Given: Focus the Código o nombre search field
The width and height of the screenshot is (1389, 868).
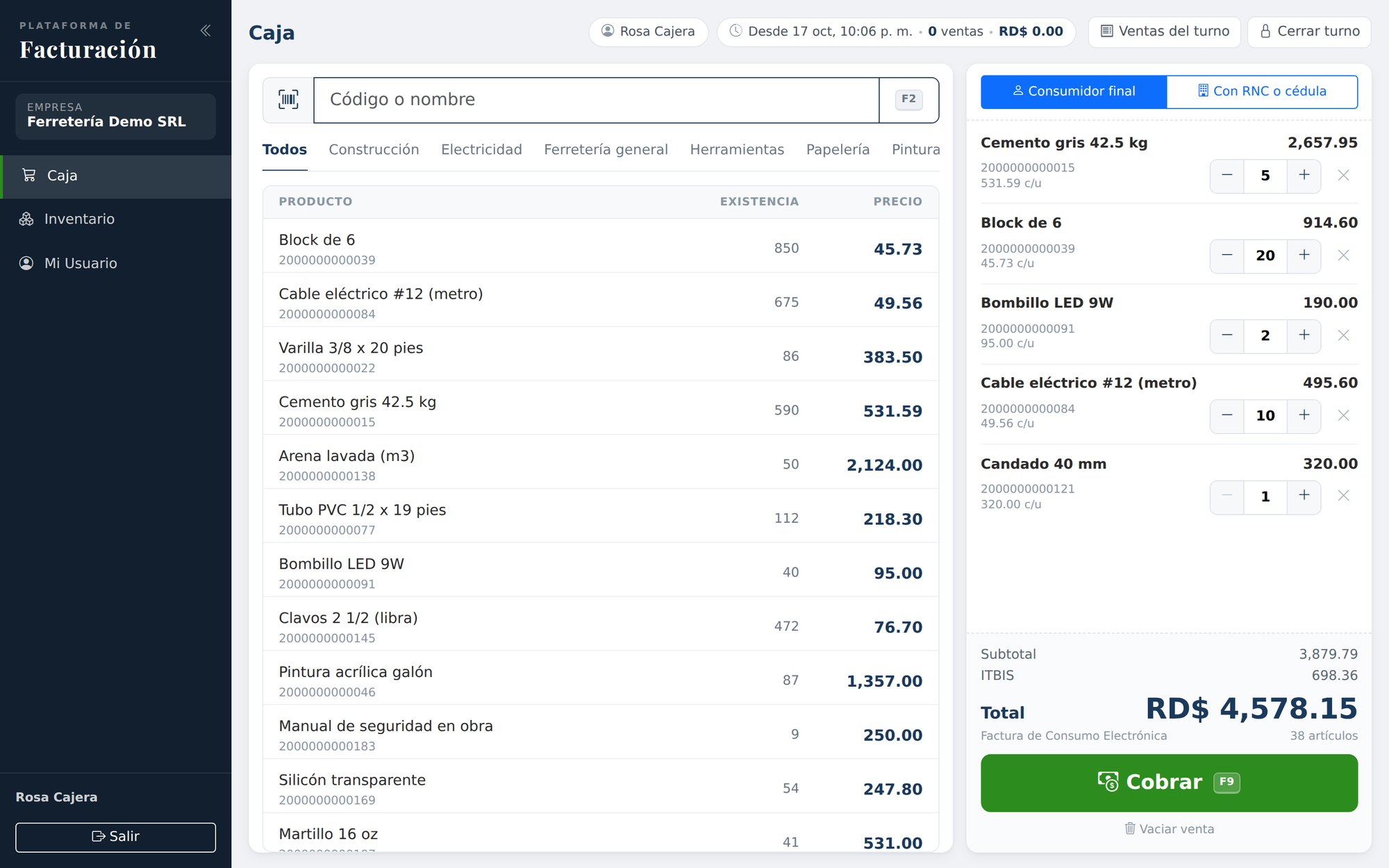Looking at the screenshot, I should 596,100.
